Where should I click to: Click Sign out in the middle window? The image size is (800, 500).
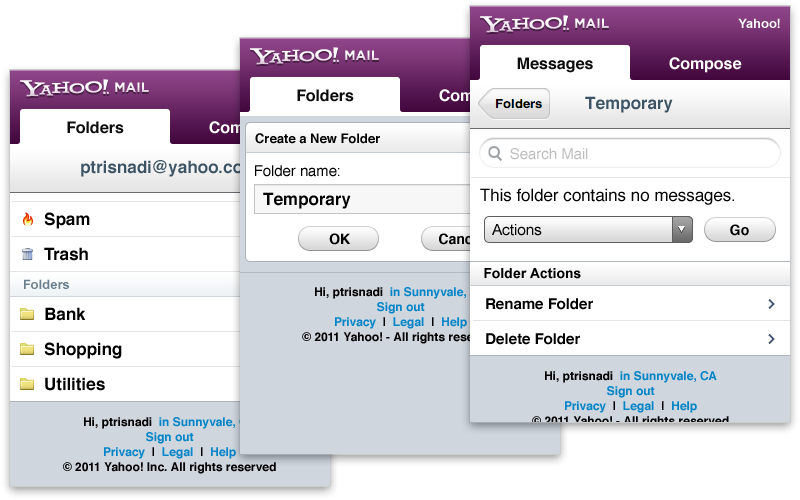[400, 307]
